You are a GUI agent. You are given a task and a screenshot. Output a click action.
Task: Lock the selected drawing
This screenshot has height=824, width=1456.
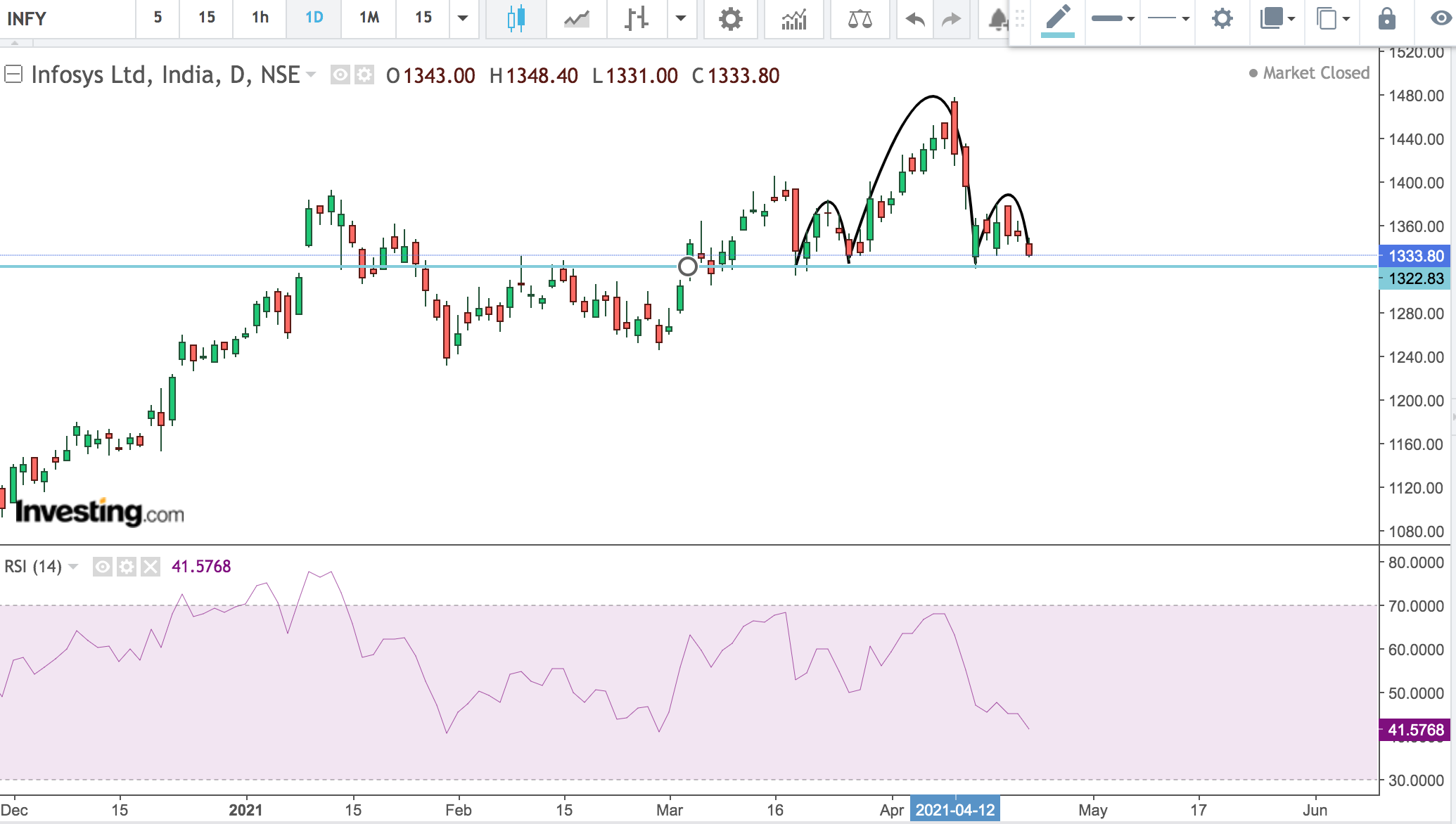pos(1386,19)
